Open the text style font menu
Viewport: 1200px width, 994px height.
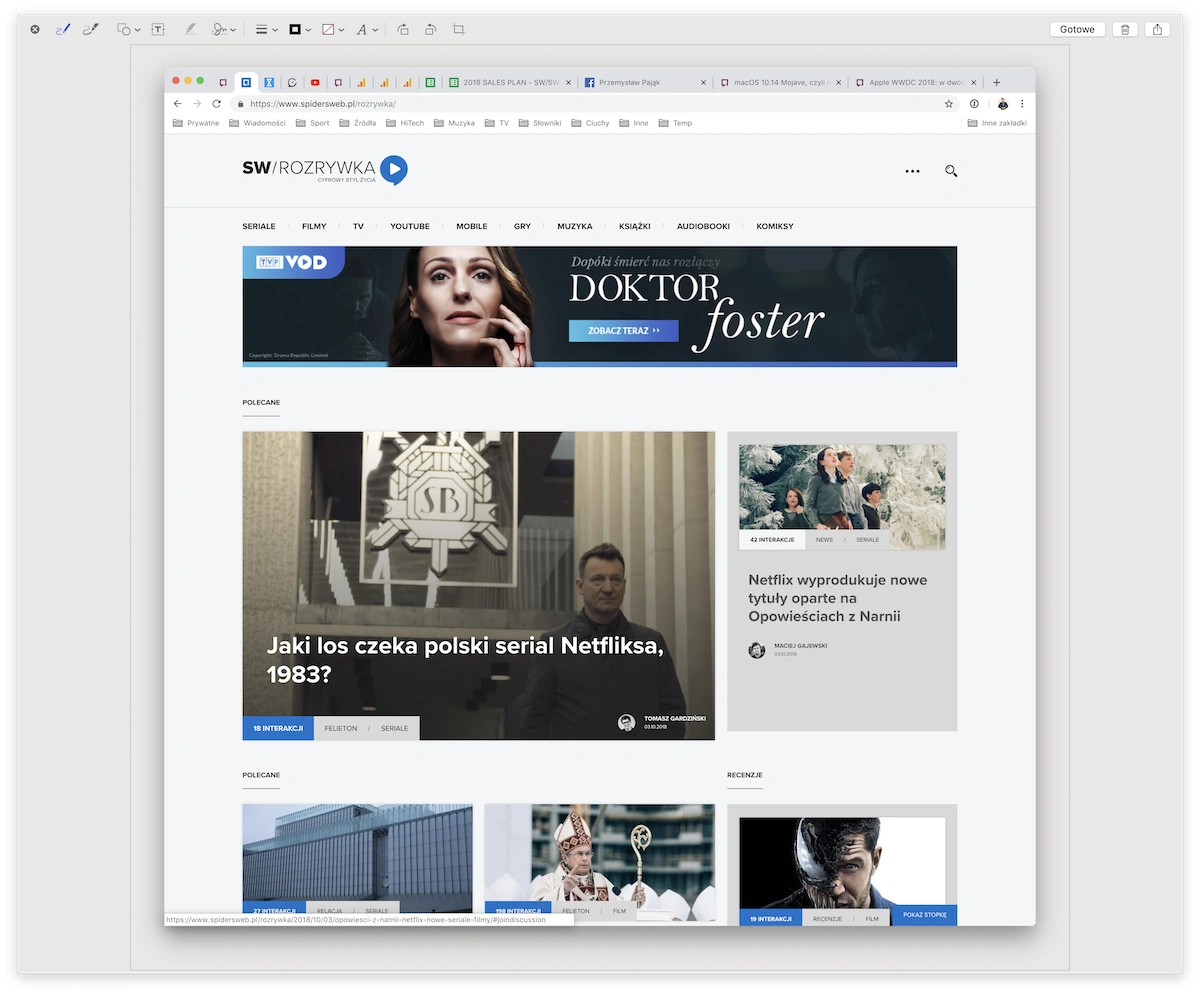click(x=367, y=29)
